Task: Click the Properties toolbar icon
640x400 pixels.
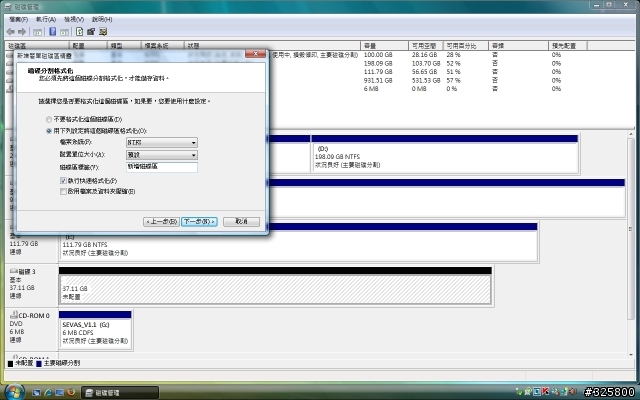Action: [x=91, y=31]
